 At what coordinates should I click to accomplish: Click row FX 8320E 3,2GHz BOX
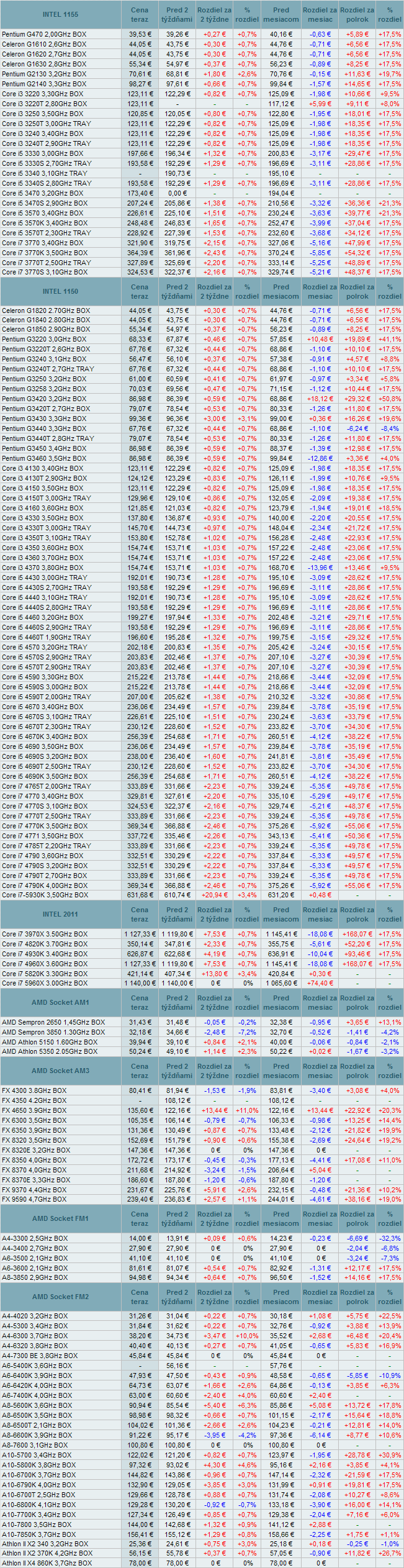[x=202, y=1150]
